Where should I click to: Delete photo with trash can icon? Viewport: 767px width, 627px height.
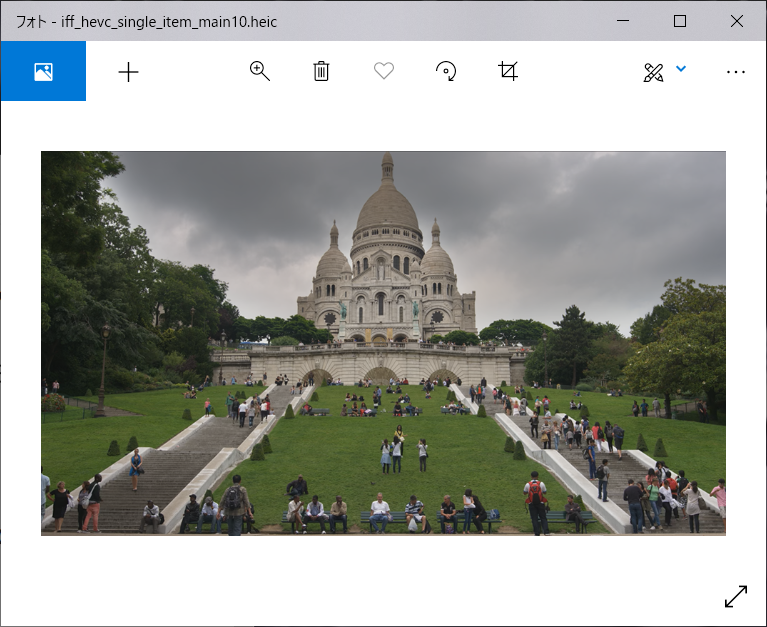pos(321,71)
